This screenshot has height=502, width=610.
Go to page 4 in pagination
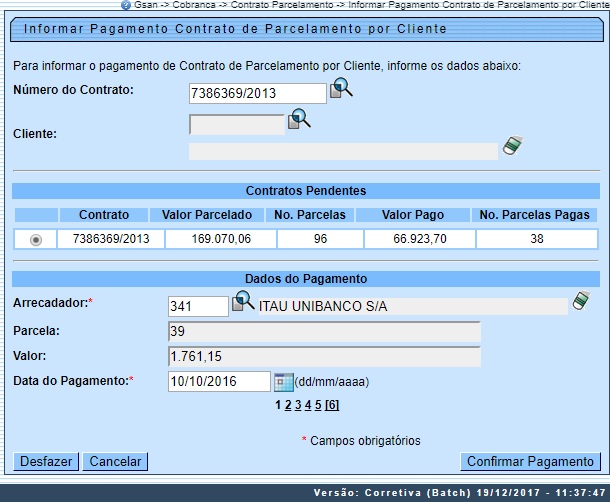click(308, 405)
